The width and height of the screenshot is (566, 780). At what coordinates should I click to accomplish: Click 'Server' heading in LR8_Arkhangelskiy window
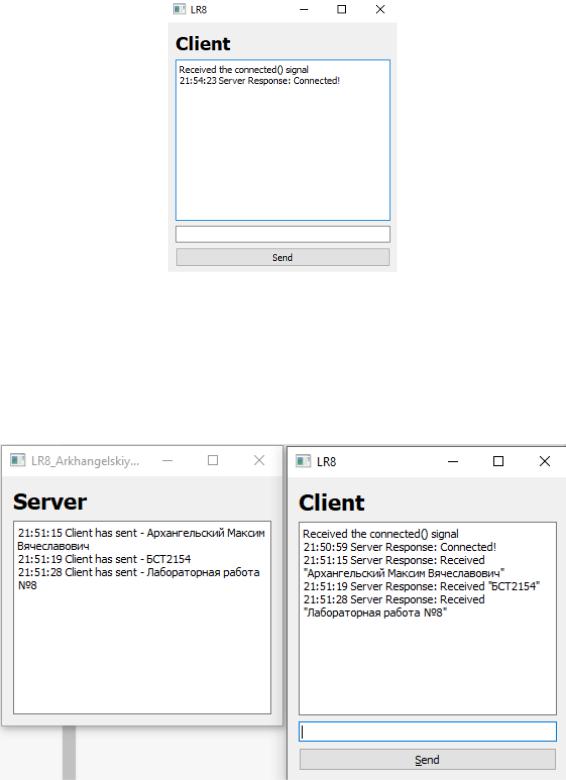coord(50,501)
